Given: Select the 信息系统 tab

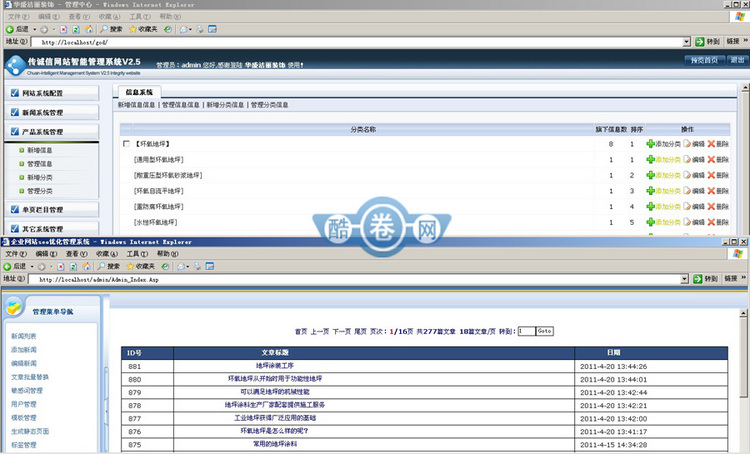Looking at the screenshot, I should pos(139,92).
